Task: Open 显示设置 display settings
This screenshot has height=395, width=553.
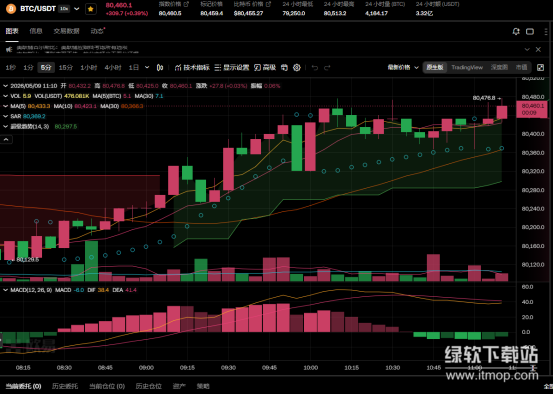Action: coord(232,67)
